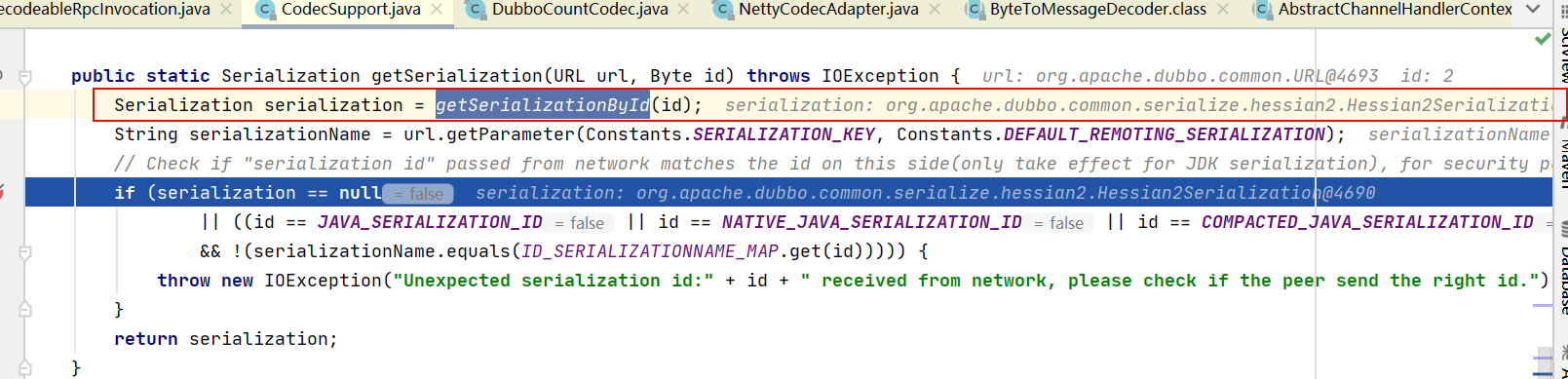
Task: Open the NettyCodecAdapter.java tab
Action: click(x=828, y=10)
